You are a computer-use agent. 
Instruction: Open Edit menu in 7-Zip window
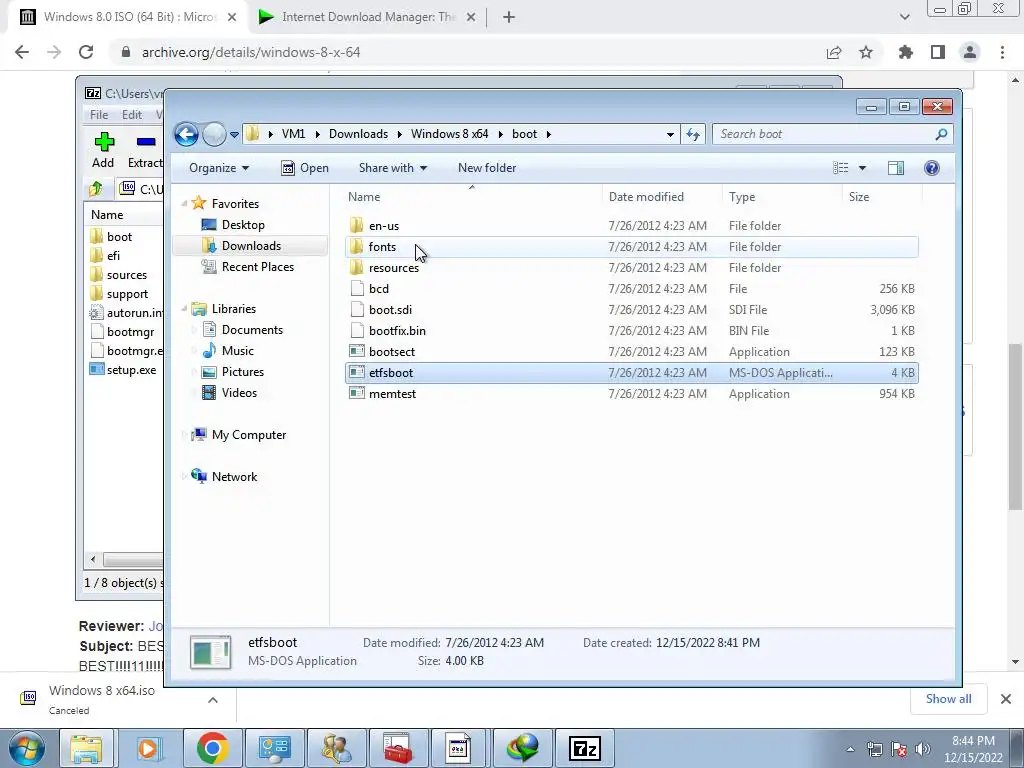coord(132,114)
